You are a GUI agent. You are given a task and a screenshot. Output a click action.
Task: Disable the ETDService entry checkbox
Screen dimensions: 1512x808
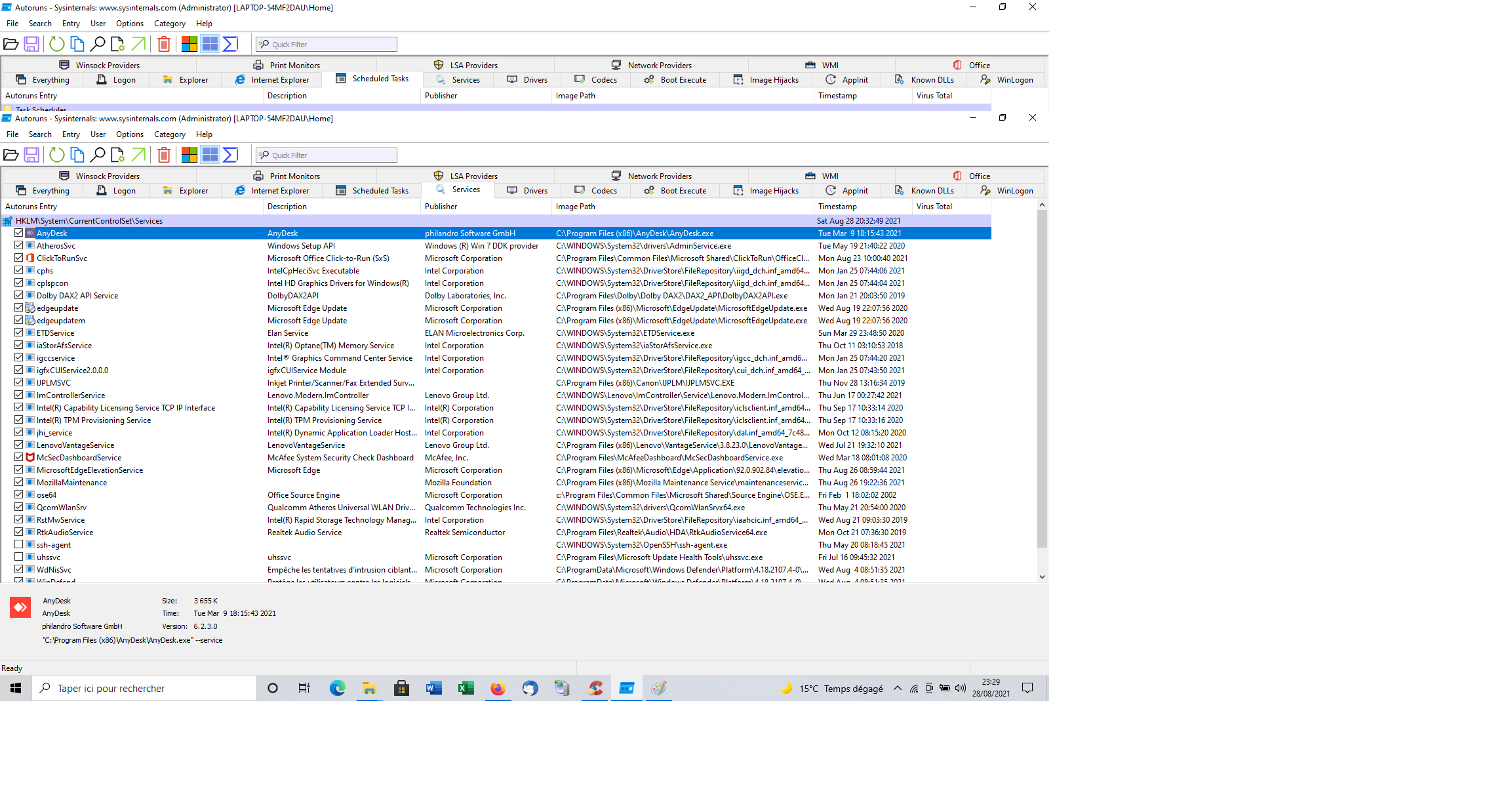pos(19,333)
